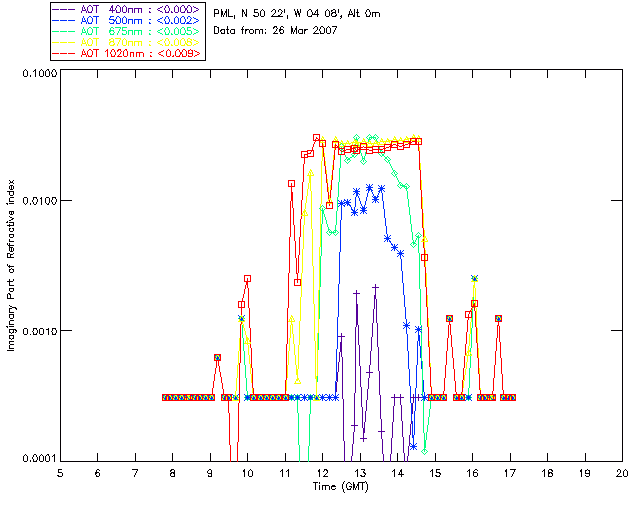Screen dimensions: 640x512
Task: Click the x-axis tick label 20
Action: tap(622, 473)
